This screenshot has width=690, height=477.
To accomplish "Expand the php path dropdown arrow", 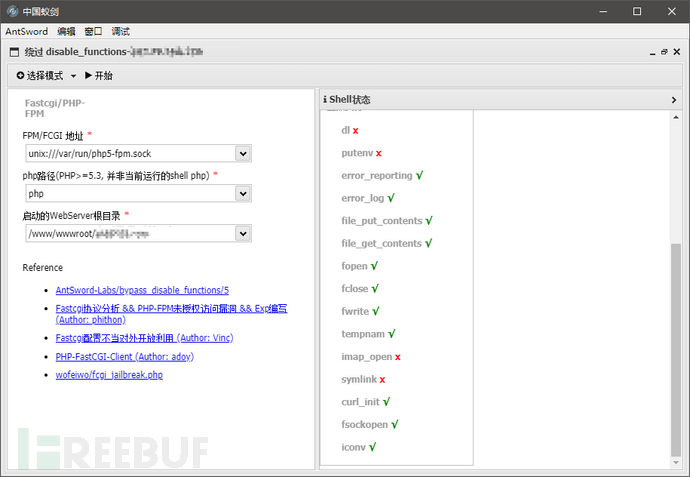I will (x=243, y=194).
